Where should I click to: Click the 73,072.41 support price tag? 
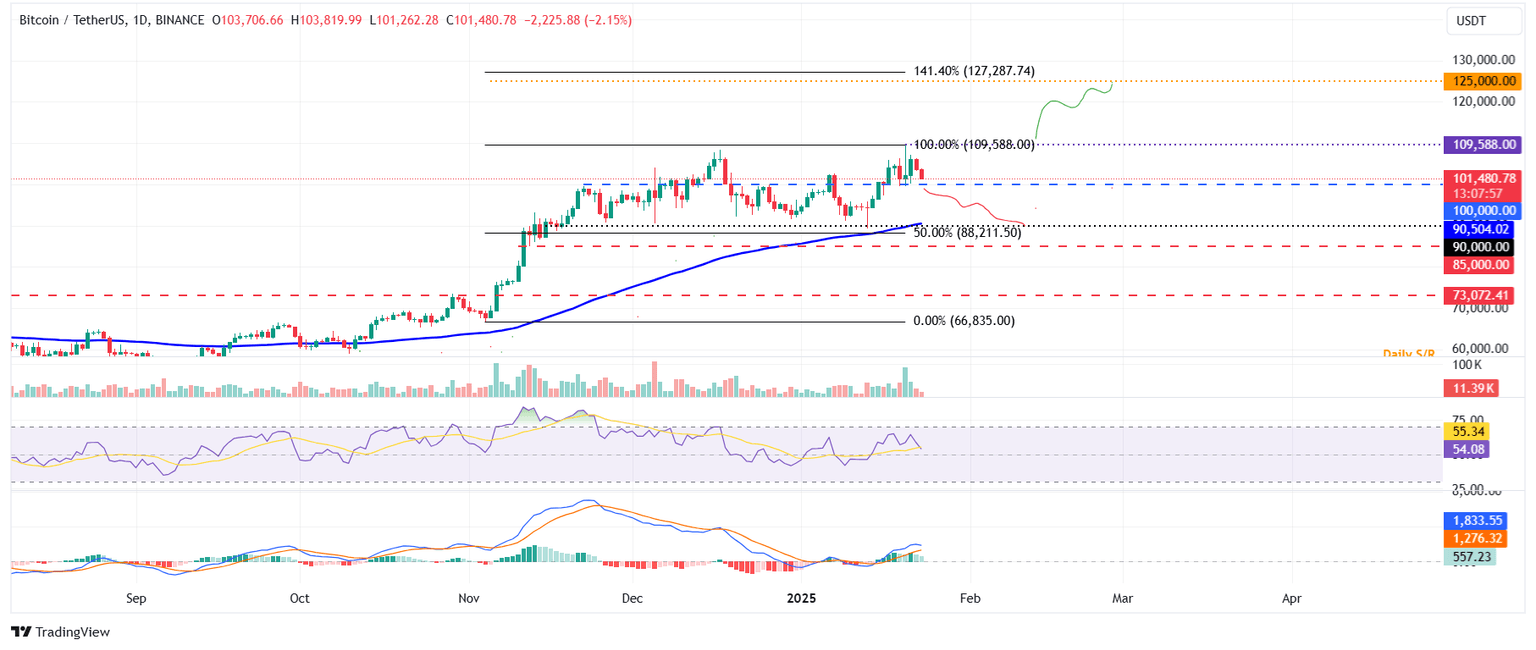(x=1481, y=295)
